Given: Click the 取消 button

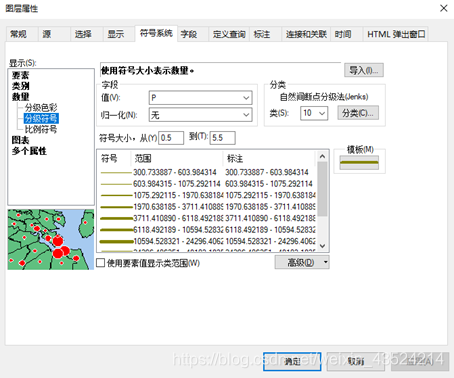Looking at the screenshot, I should pos(356,361).
